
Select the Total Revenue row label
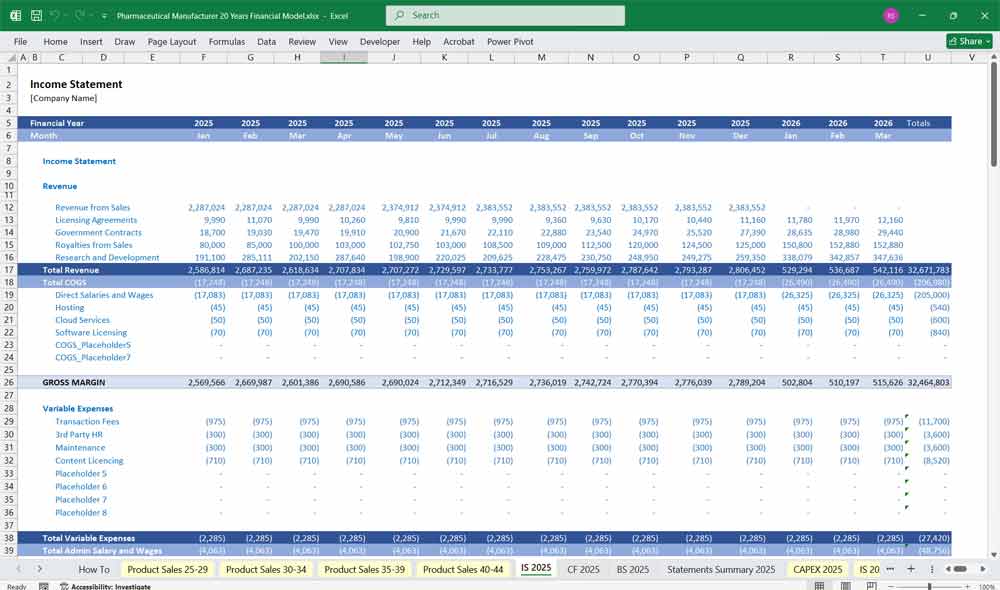coord(70,270)
